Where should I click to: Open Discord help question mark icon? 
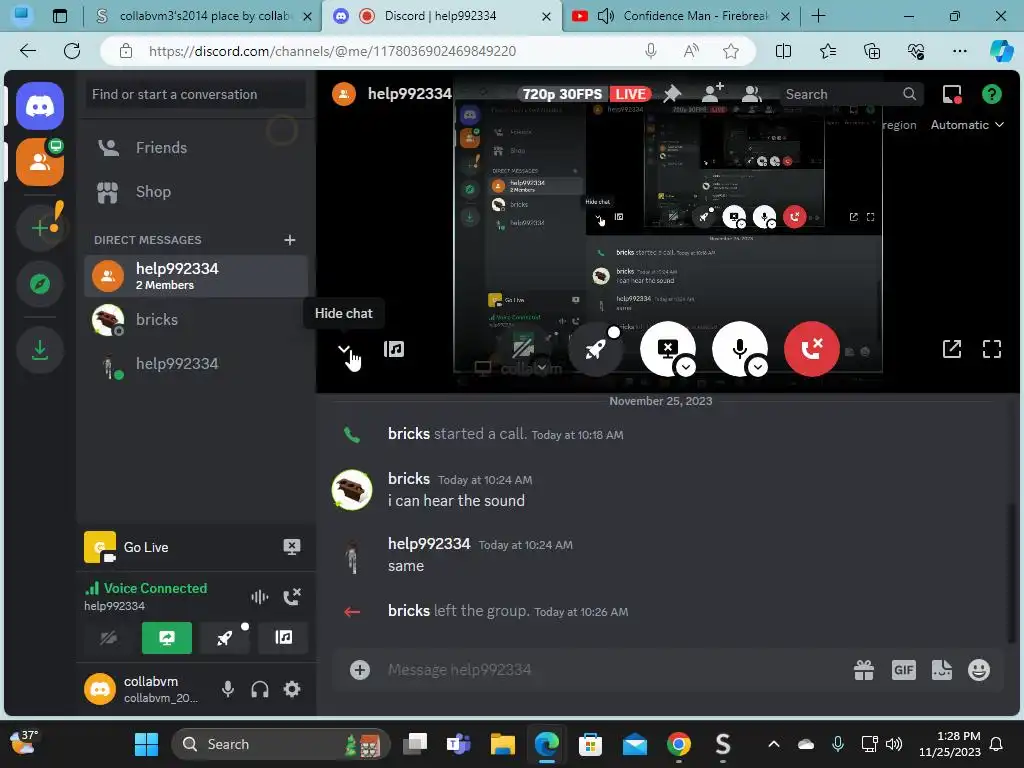[x=991, y=94]
